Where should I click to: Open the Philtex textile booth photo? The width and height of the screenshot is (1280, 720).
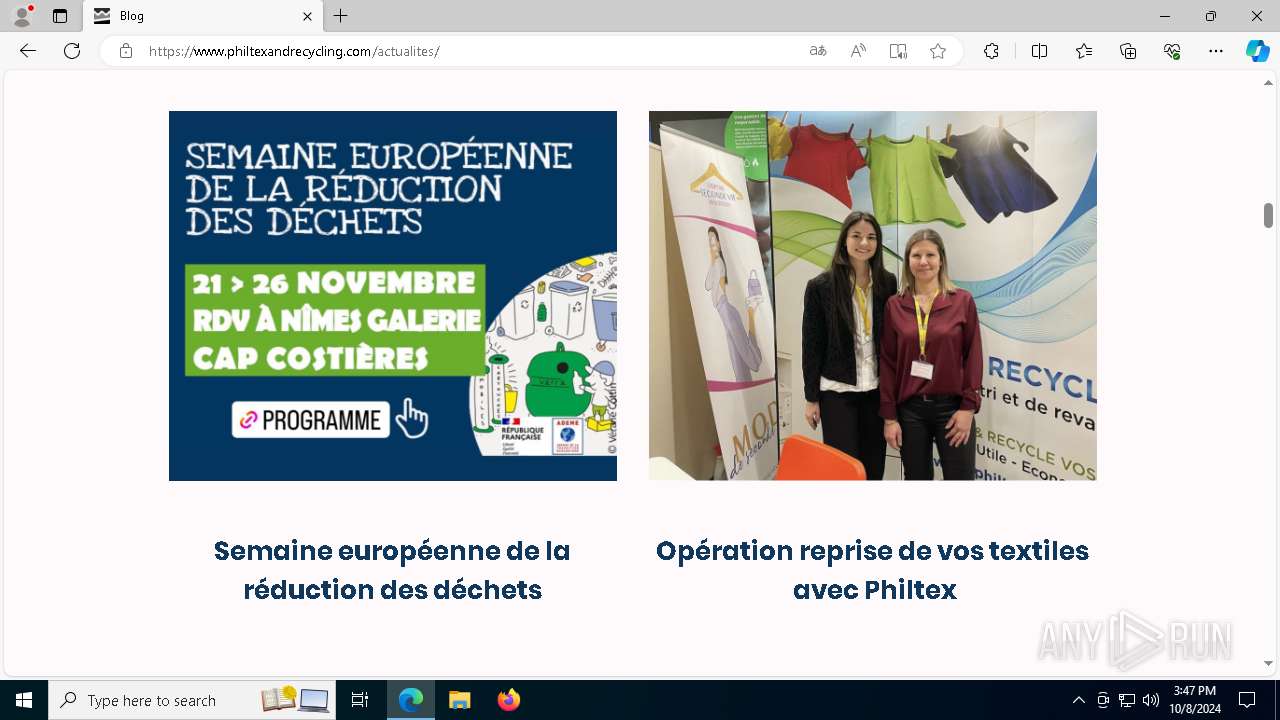(873, 296)
